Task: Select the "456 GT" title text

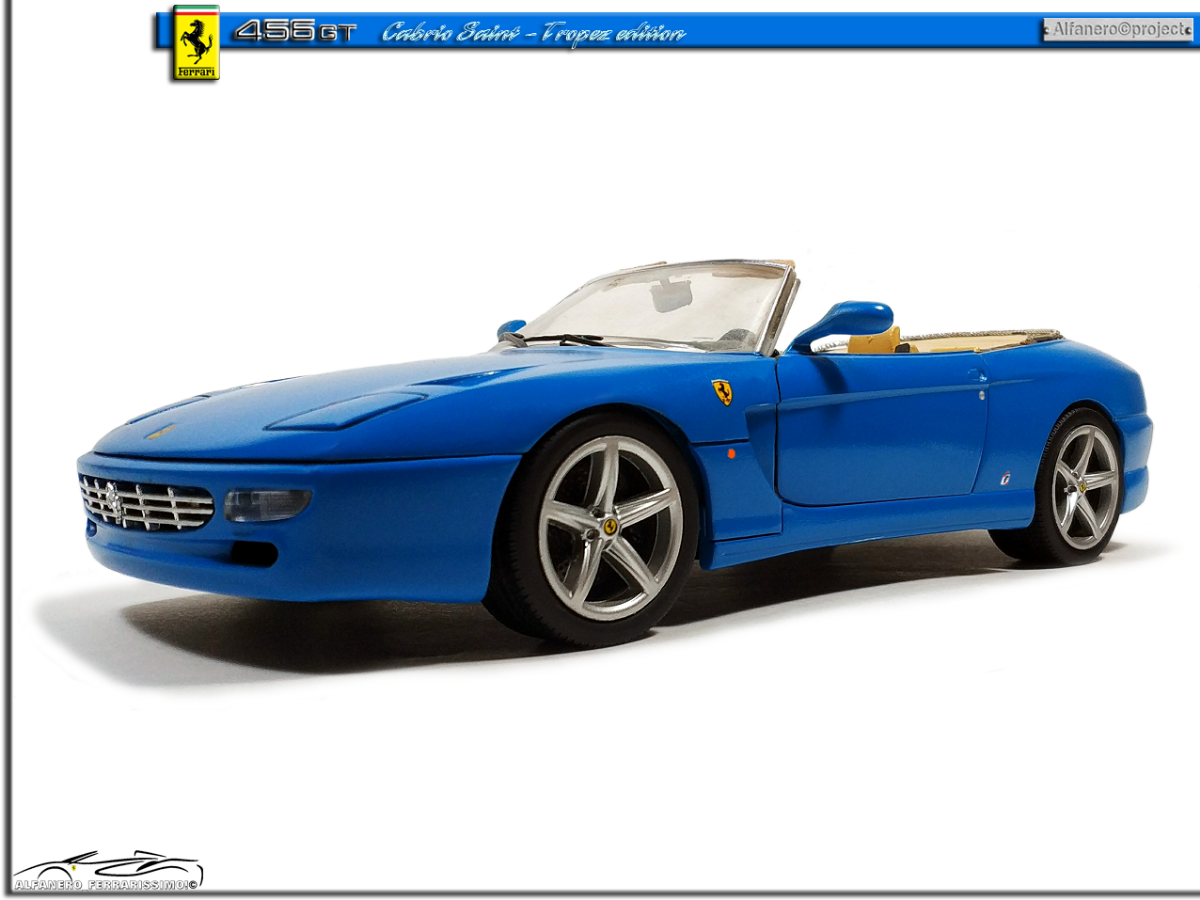Action: tap(295, 31)
